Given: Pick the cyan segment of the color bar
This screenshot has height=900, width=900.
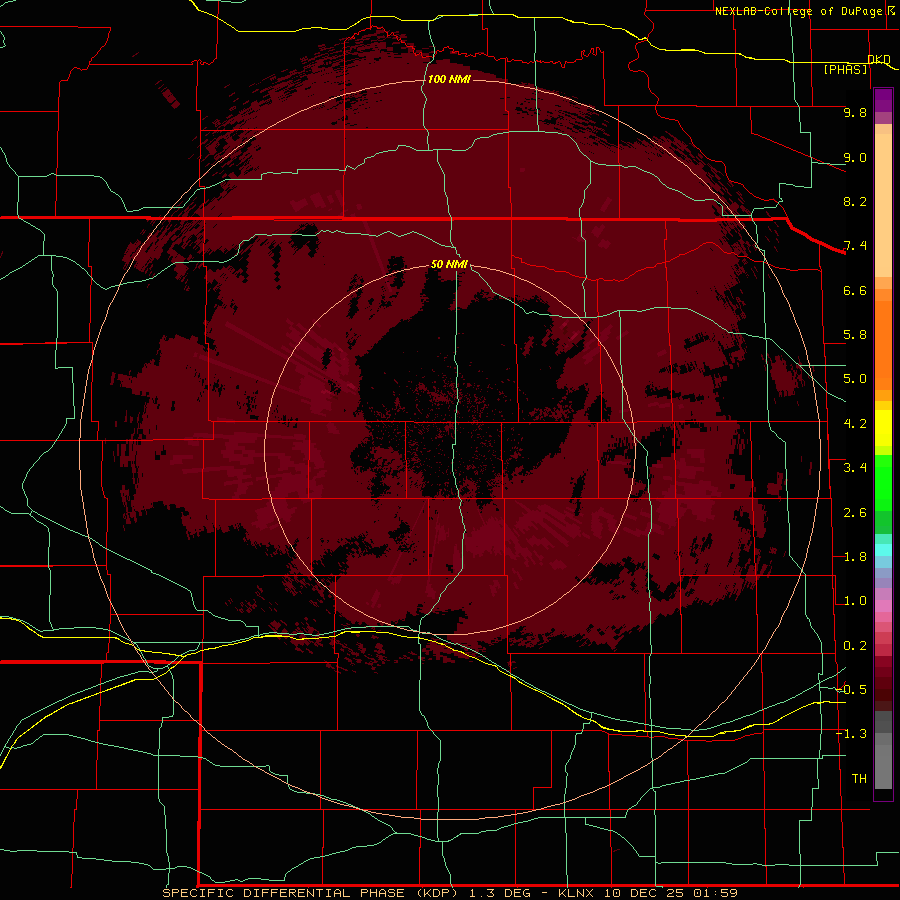Looking at the screenshot, I should coord(883,550).
